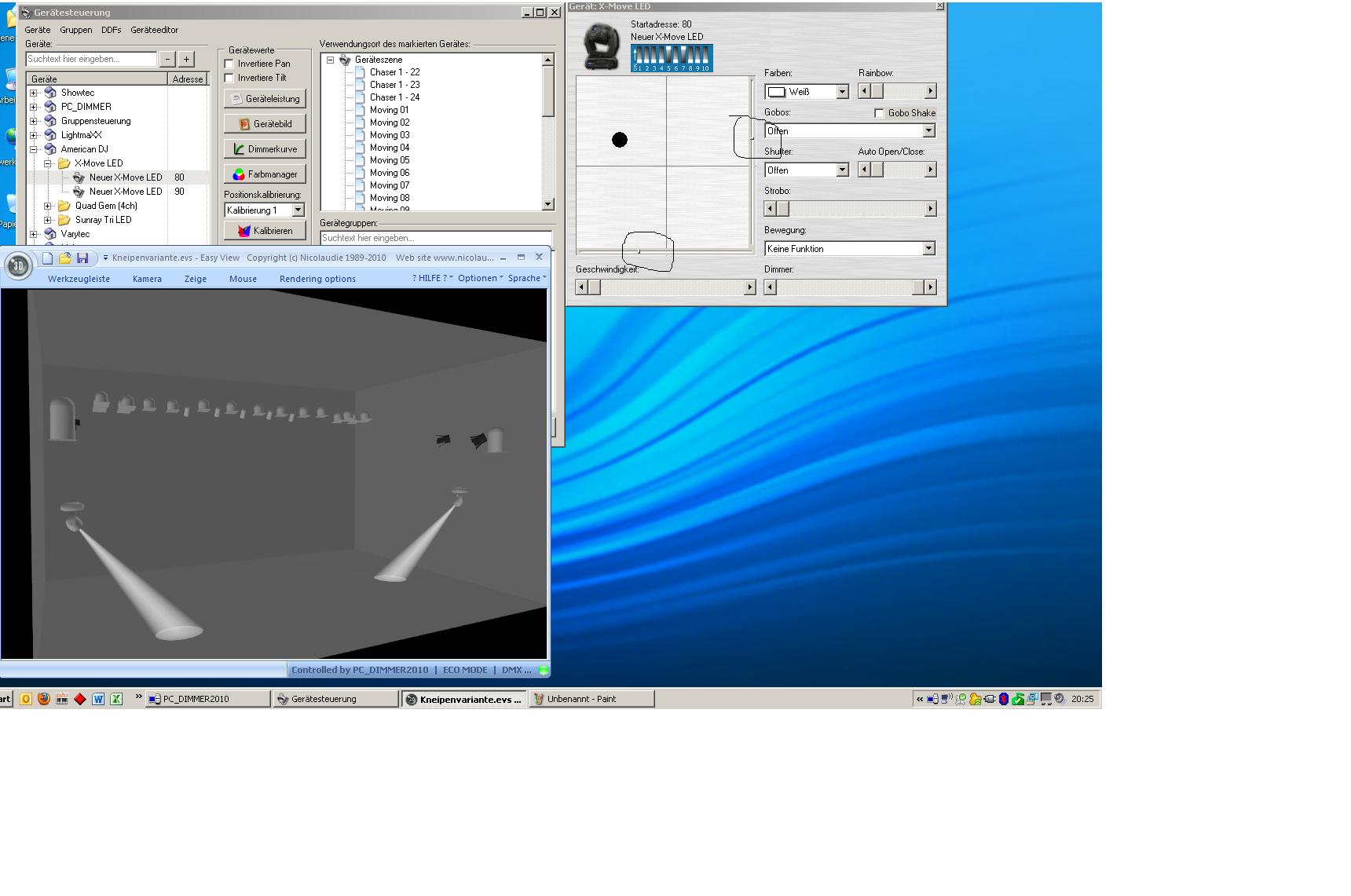Click the X-Move LED moving head device image

coord(602,47)
